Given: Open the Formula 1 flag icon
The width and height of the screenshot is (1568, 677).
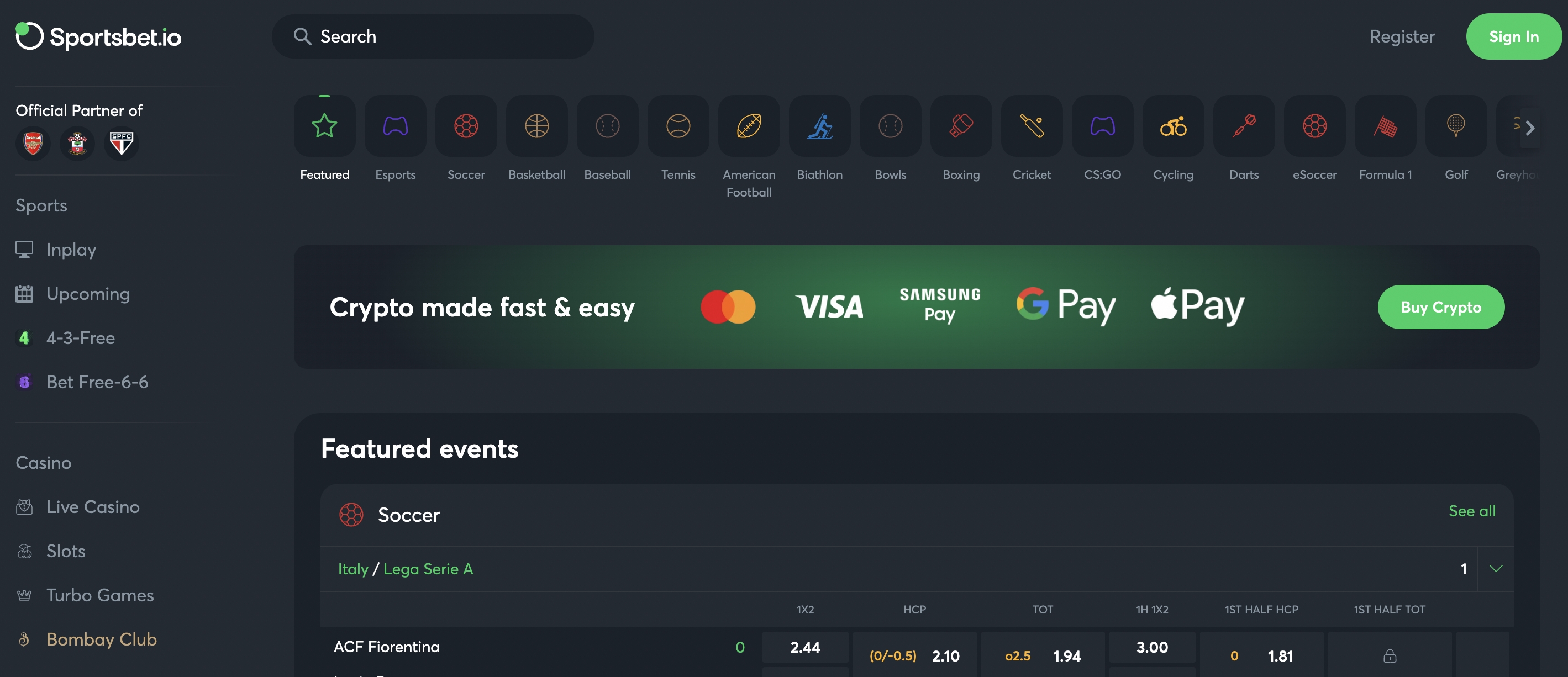Looking at the screenshot, I should [x=1385, y=126].
